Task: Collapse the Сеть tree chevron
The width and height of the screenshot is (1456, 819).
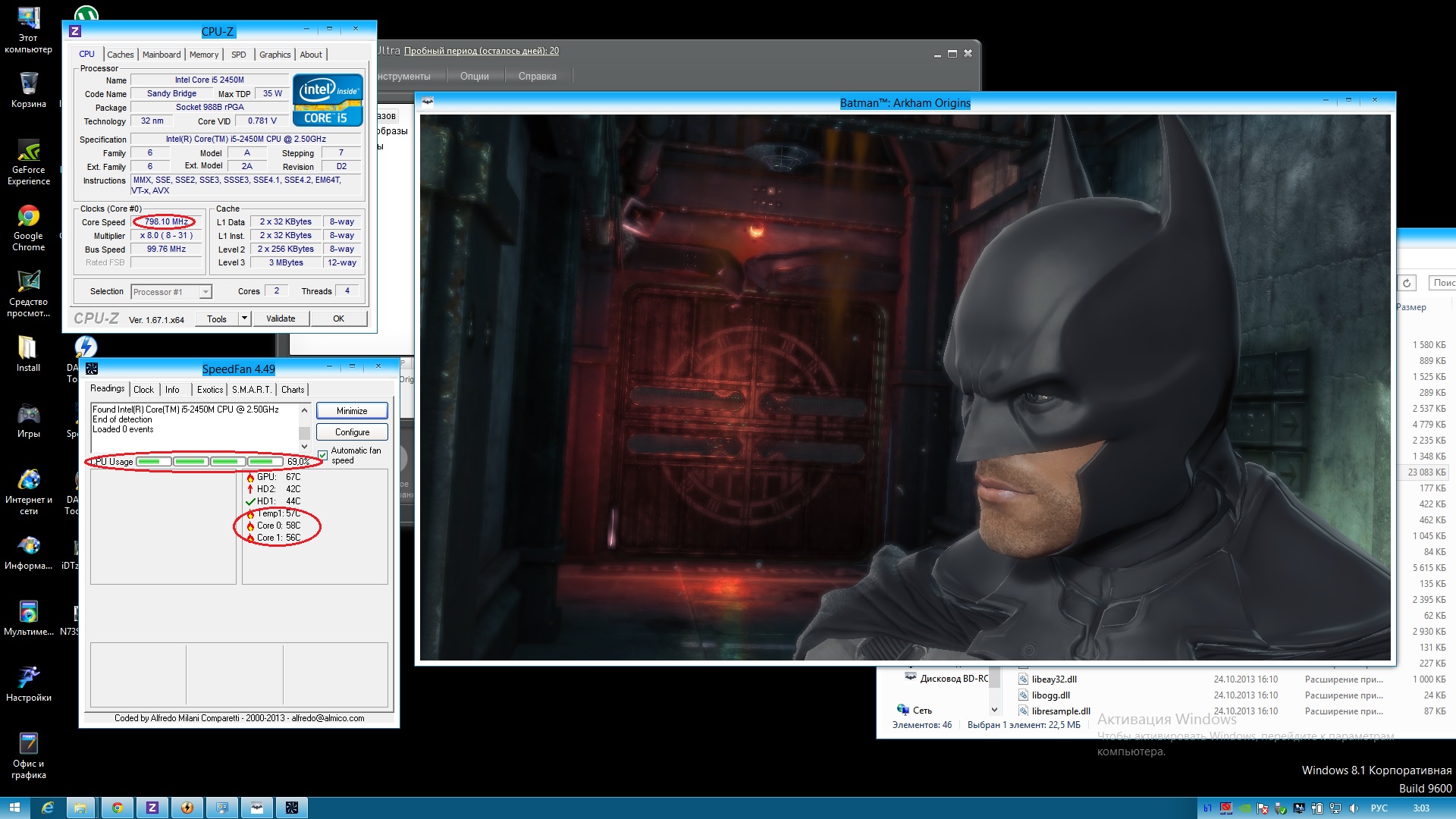Action: [994, 711]
